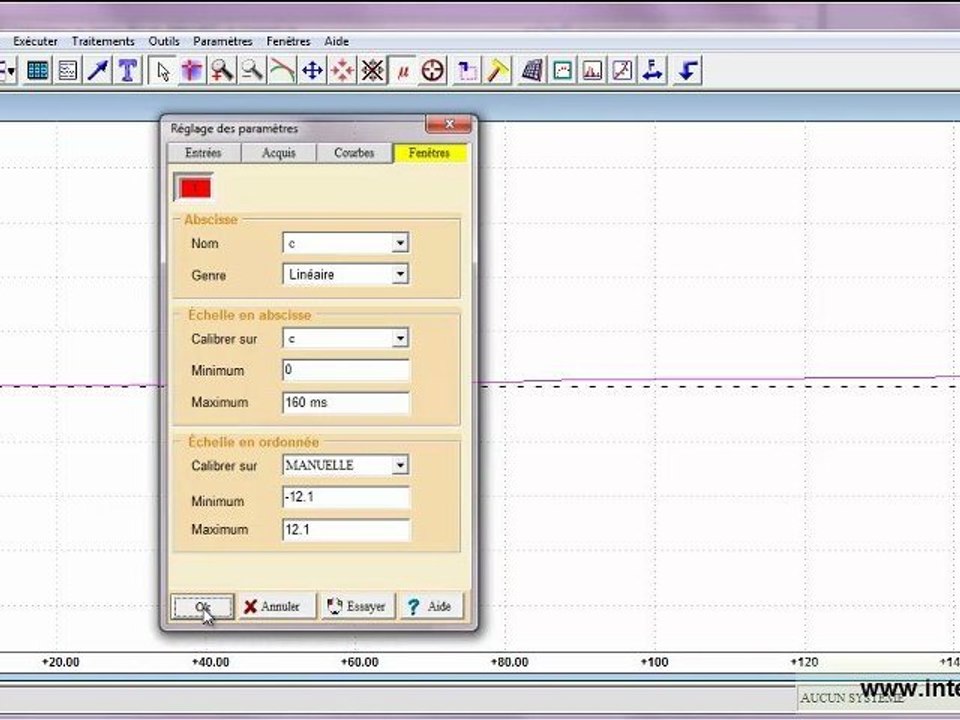Viewport: 960px width, 720px height.
Task: Click the Annuler button
Action: (276, 607)
